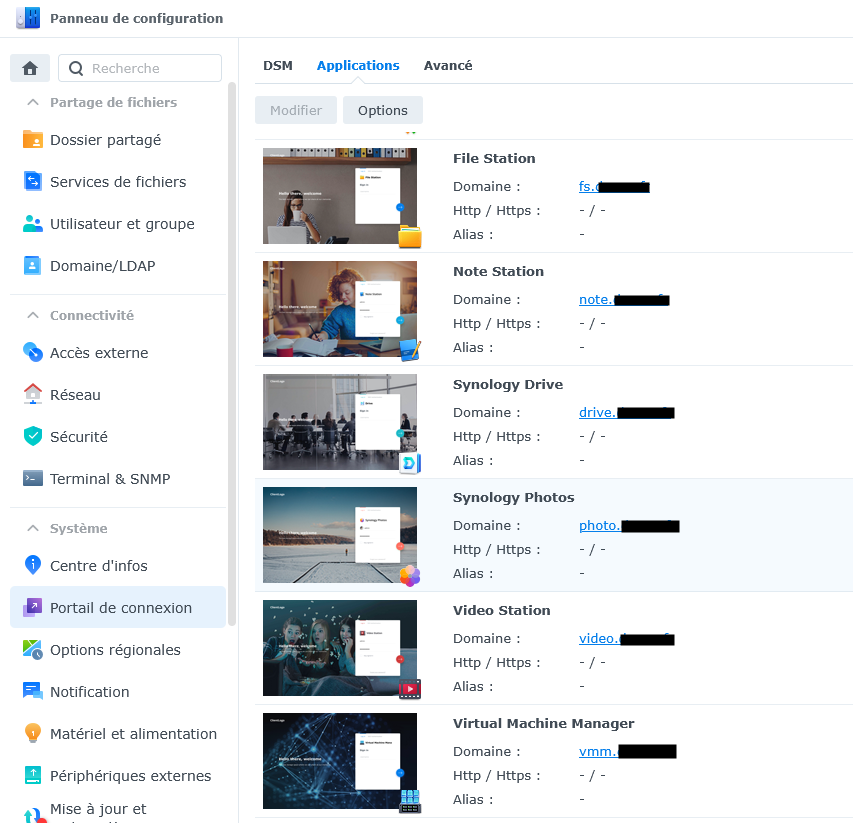Select File Station login thumbnail
853x823 pixels.
[x=339, y=196]
